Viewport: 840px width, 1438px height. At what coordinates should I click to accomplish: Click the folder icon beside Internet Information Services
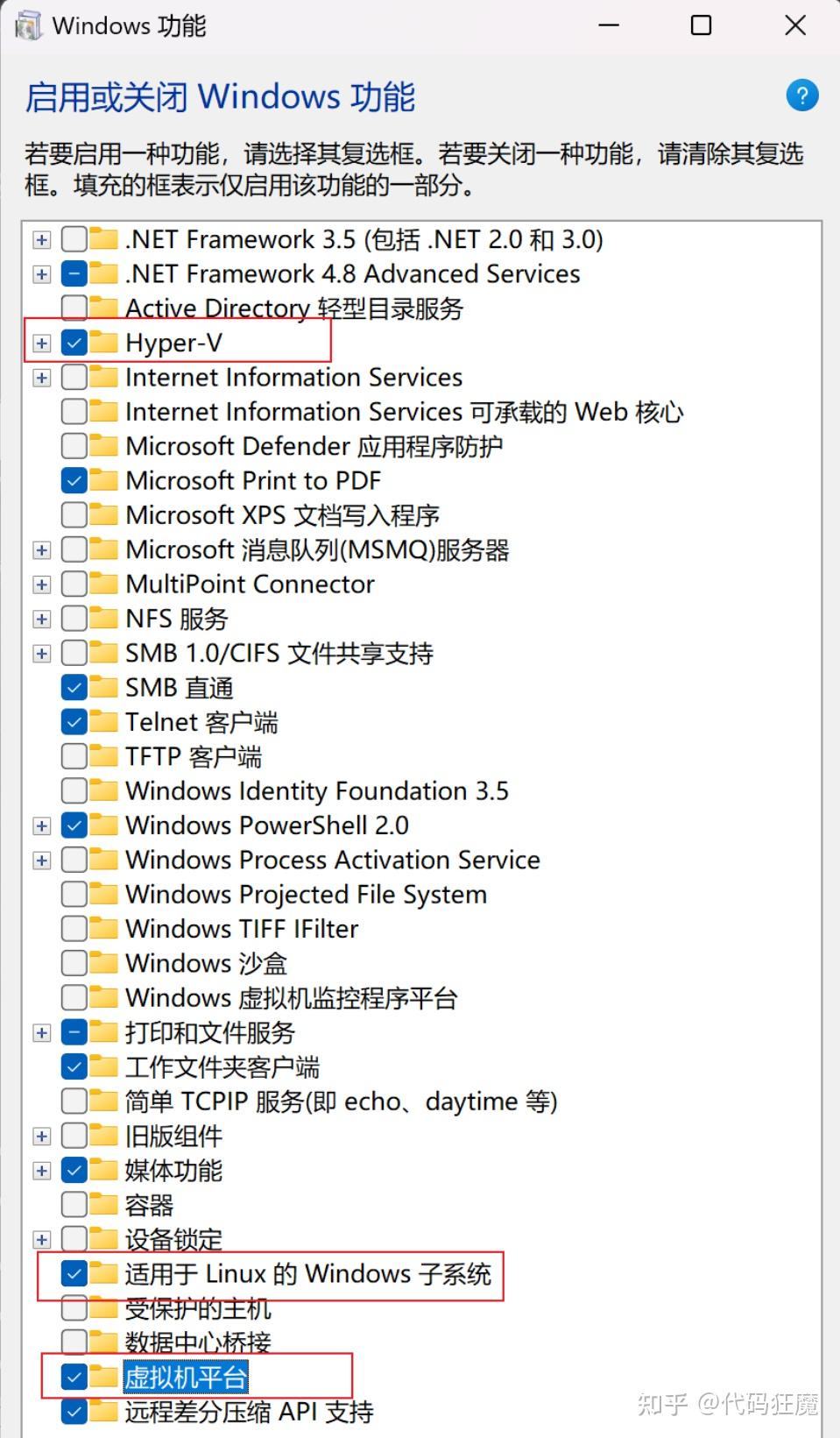coord(102,377)
